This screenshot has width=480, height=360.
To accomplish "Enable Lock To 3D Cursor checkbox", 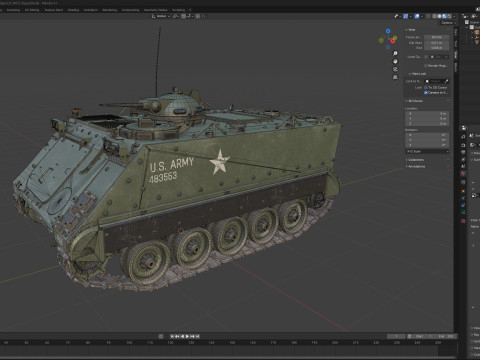I will [x=426, y=87].
